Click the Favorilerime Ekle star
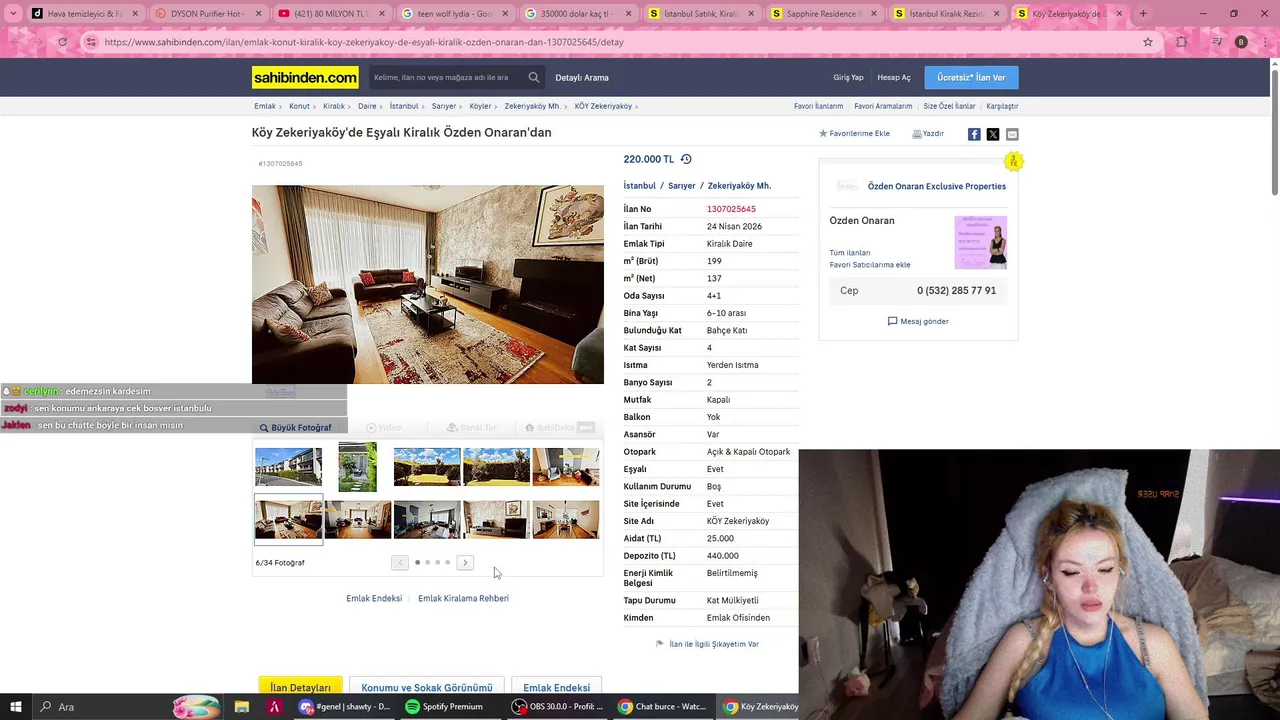This screenshot has height=720, width=1280. 823,133
